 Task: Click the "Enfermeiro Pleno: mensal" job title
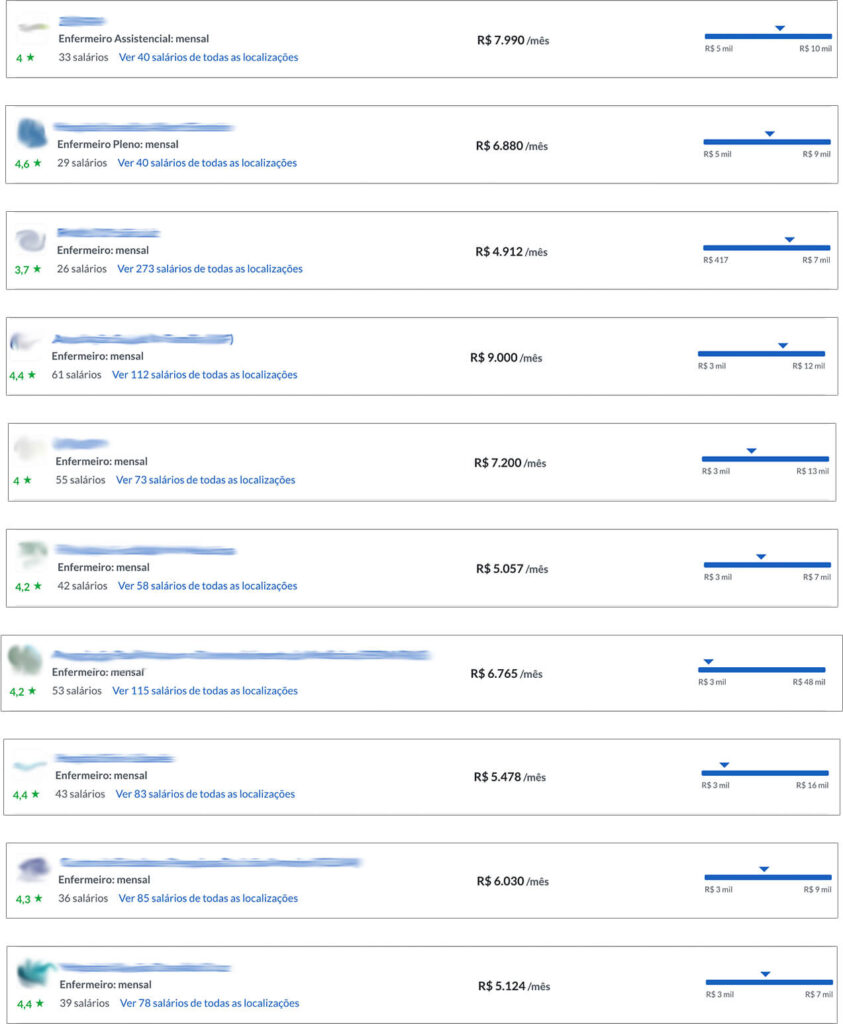tap(118, 145)
